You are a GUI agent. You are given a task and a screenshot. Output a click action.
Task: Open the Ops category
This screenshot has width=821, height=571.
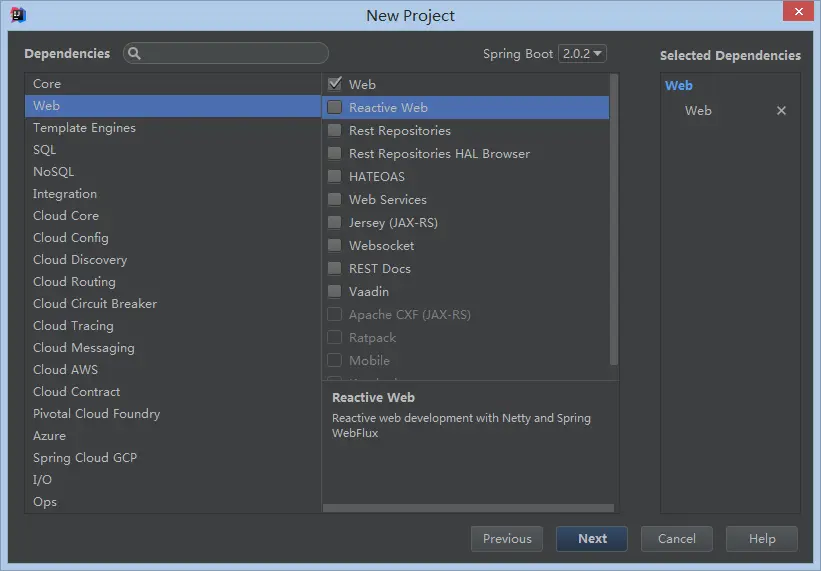coord(173,501)
